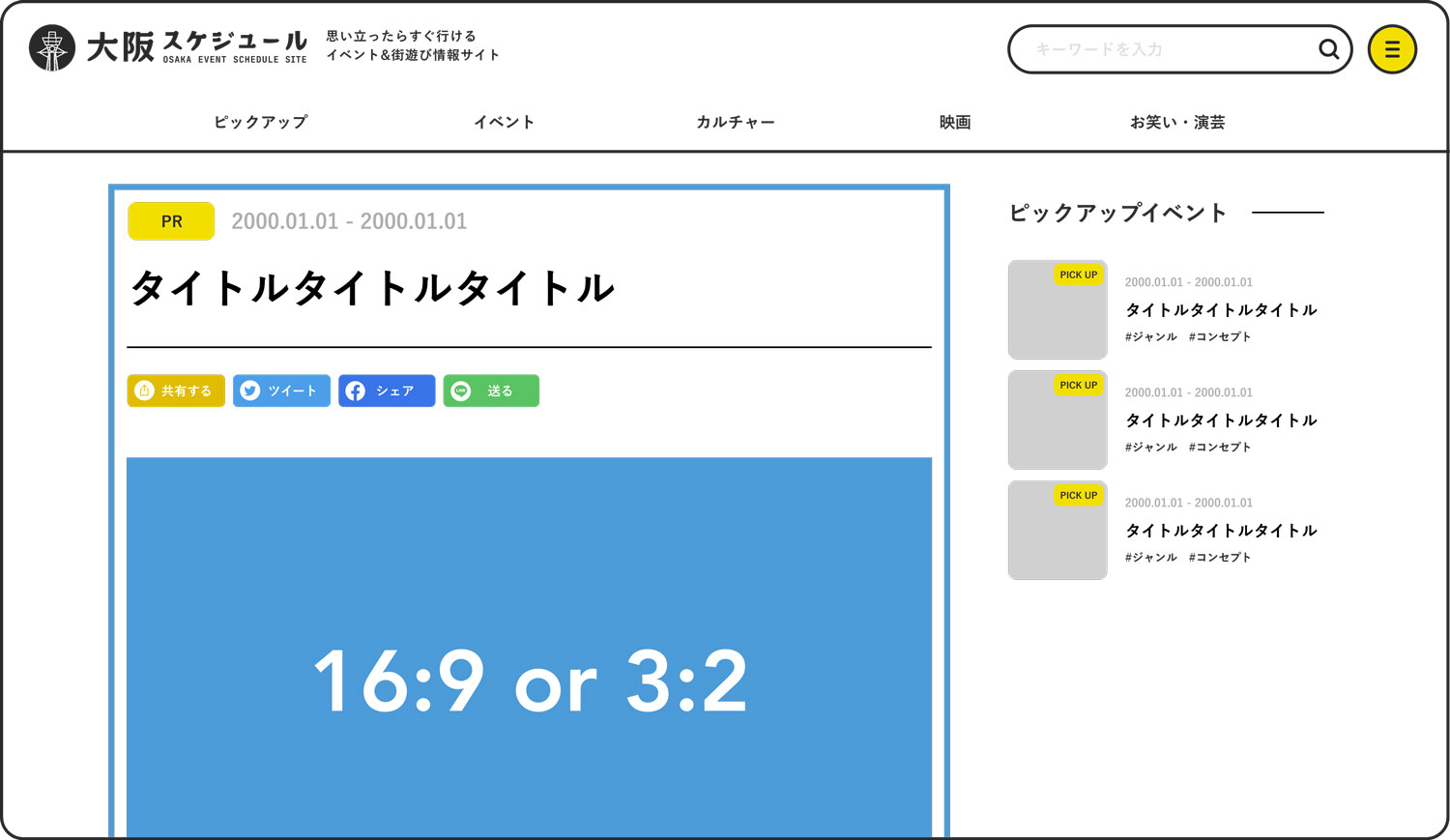1450x840 pixels.
Task: Open the ピックアップ navigation tab
Action: [x=261, y=122]
